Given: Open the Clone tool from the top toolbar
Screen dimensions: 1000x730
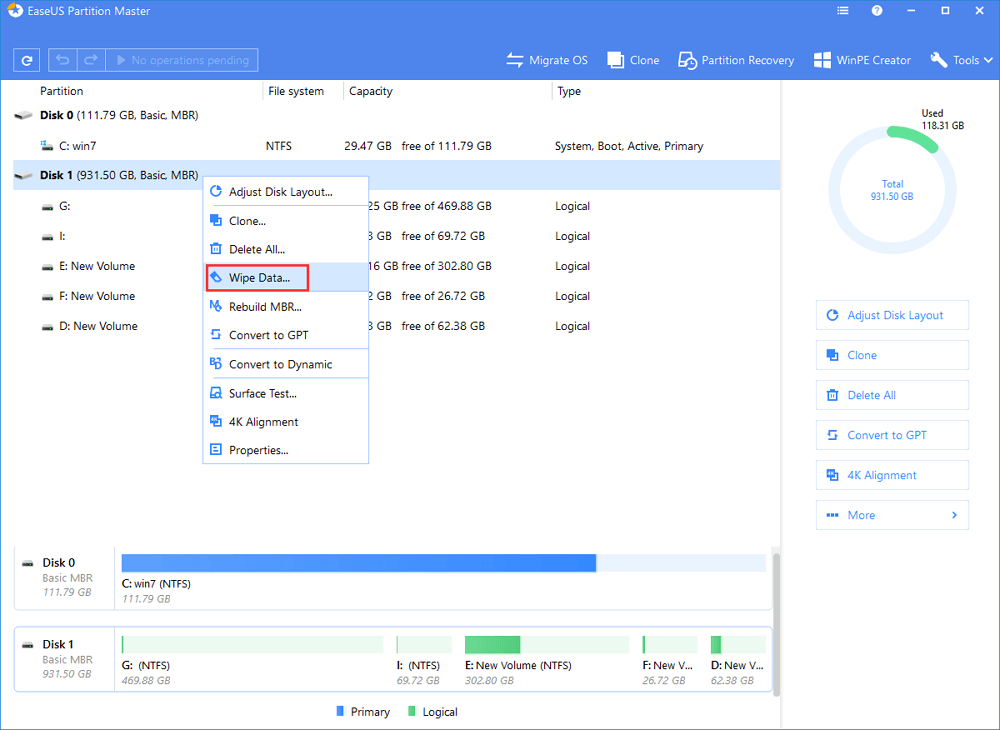Looking at the screenshot, I should 632,60.
